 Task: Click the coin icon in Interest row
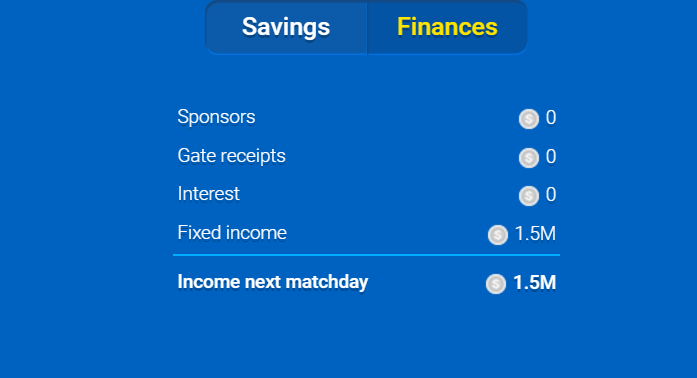point(529,196)
